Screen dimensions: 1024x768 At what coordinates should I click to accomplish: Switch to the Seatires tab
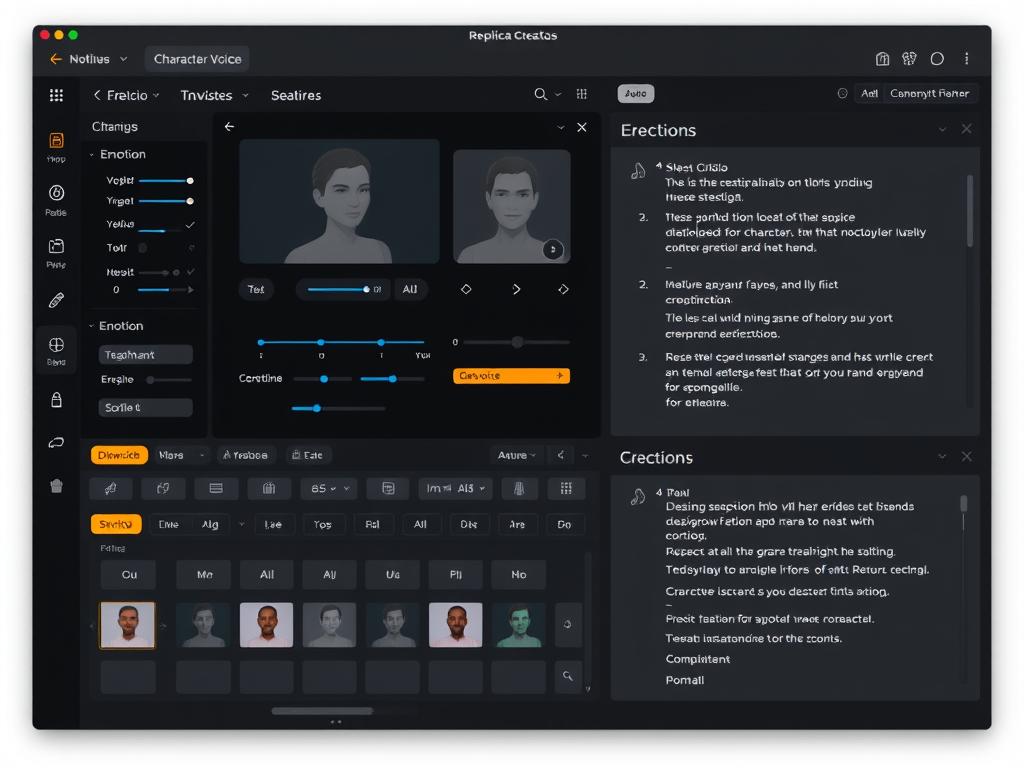295,95
